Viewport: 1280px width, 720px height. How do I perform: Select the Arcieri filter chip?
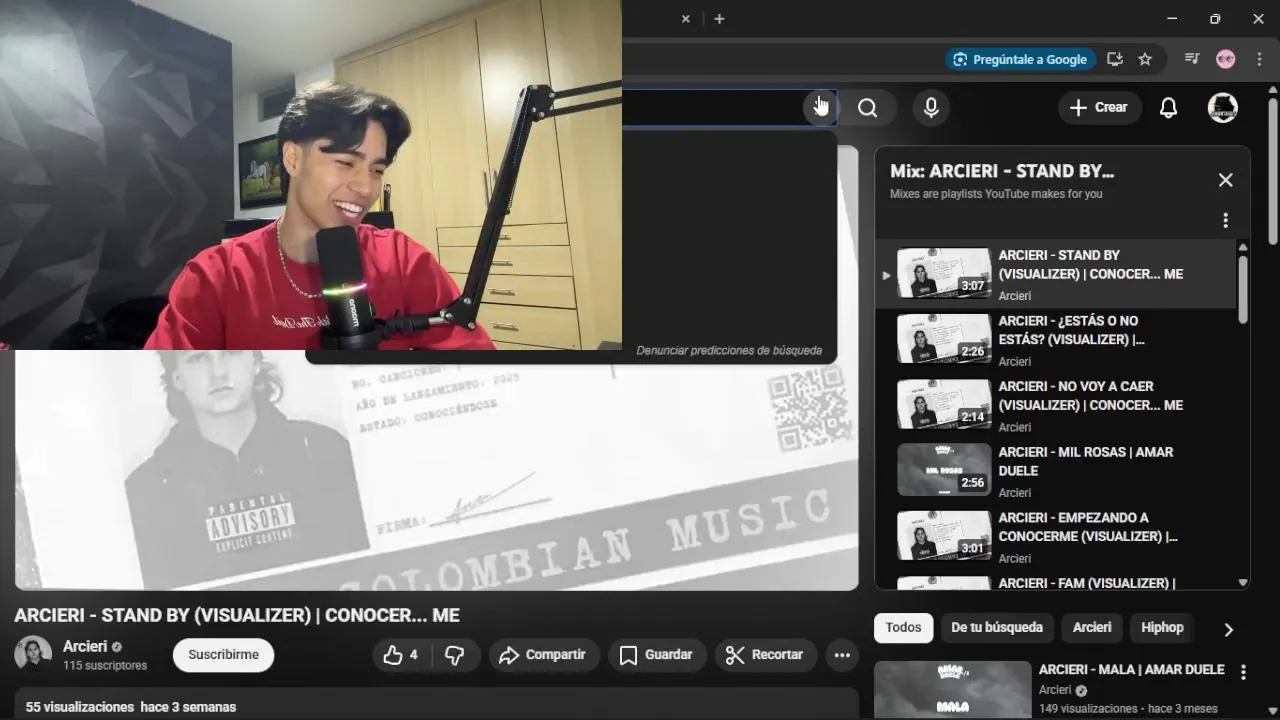coord(1092,628)
